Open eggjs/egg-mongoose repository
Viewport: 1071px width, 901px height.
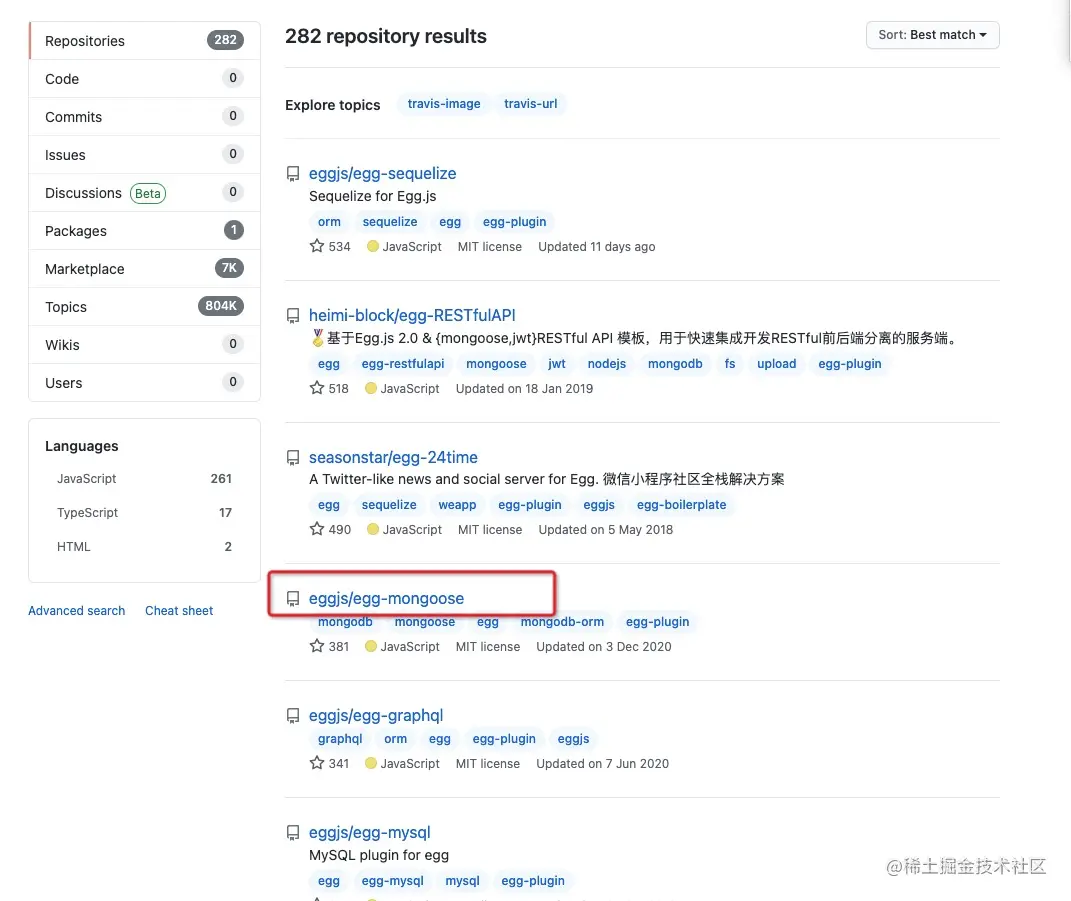(387, 598)
